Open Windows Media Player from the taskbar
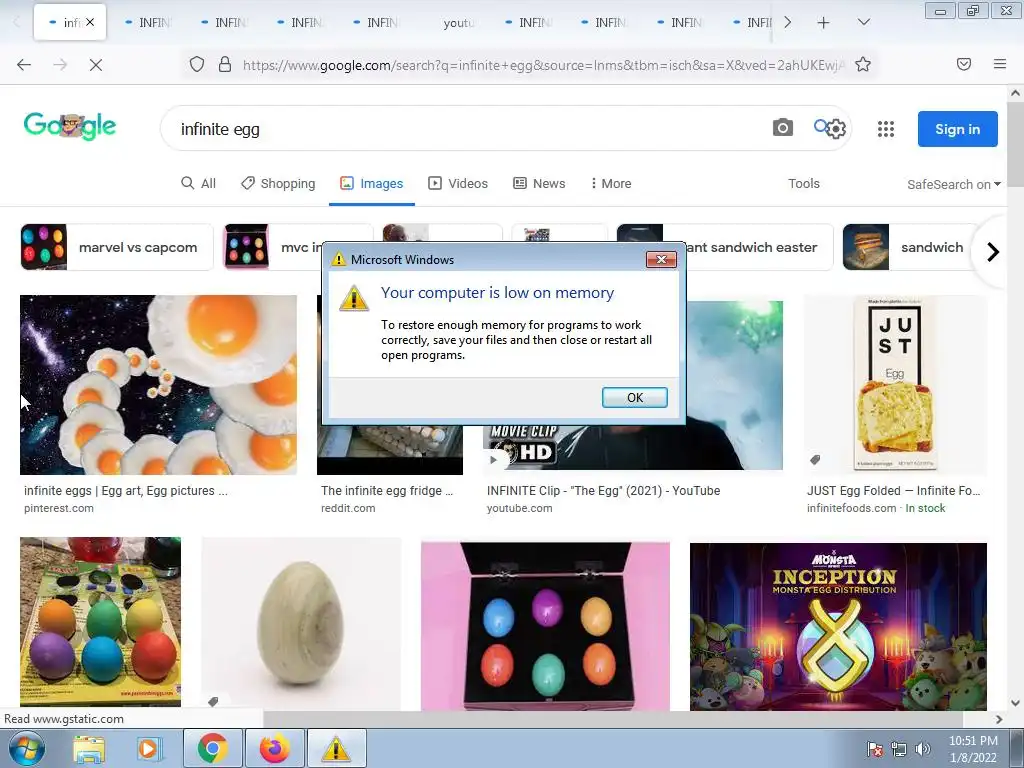 (148, 748)
